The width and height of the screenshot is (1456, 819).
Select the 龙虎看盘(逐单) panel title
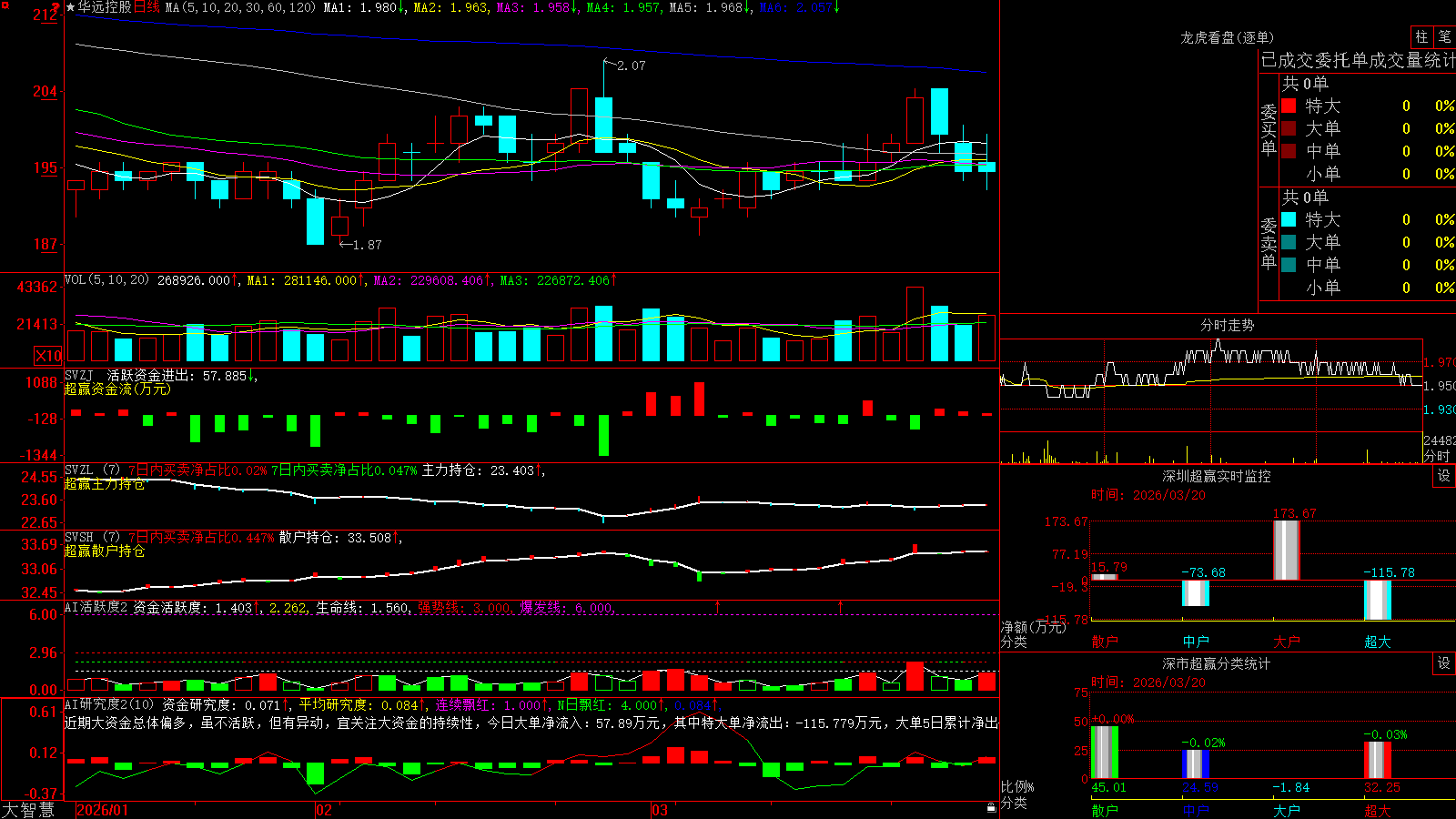point(1227,37)
